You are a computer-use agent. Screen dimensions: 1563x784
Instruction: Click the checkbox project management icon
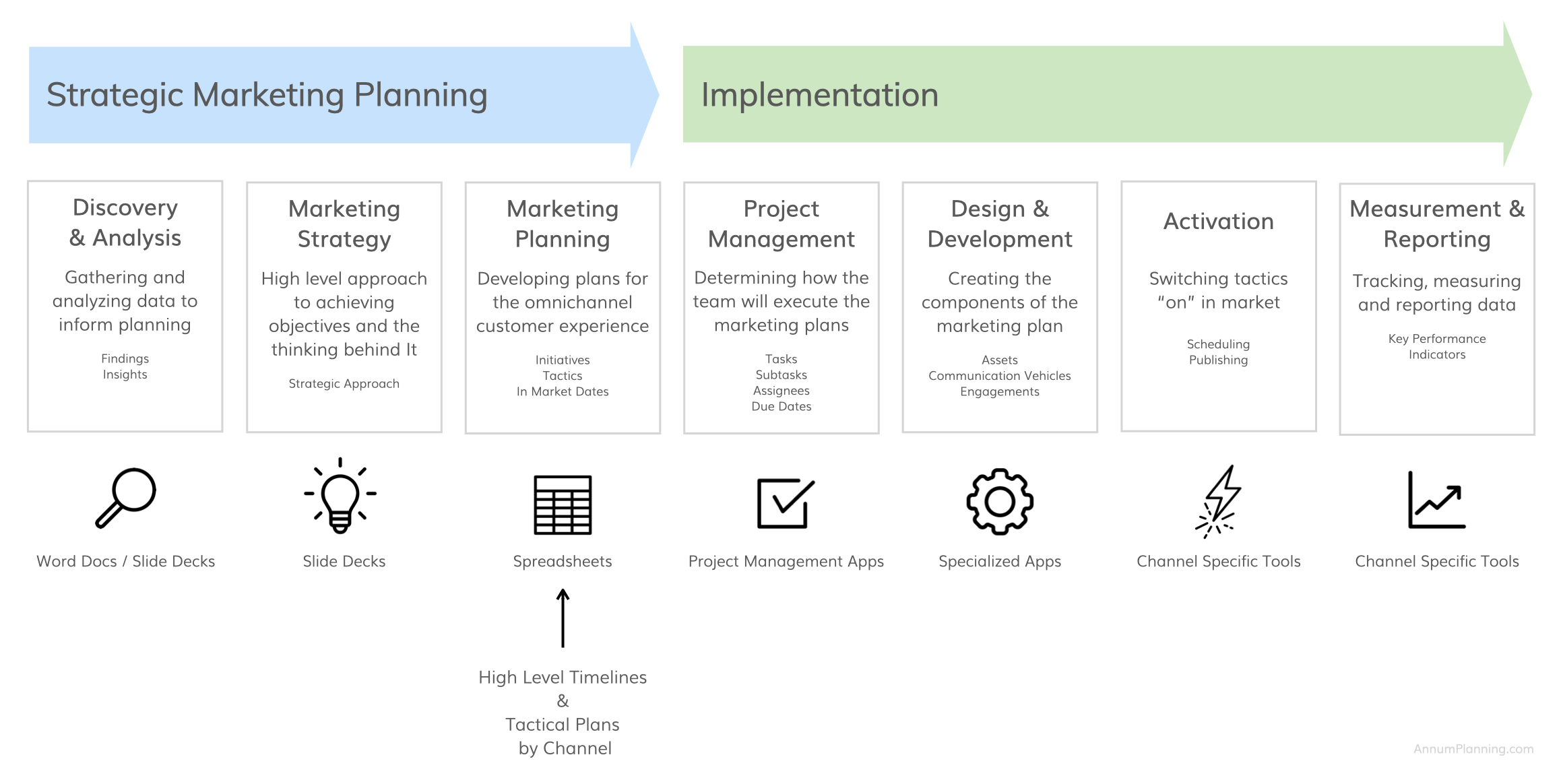click(x=786, y=503)
